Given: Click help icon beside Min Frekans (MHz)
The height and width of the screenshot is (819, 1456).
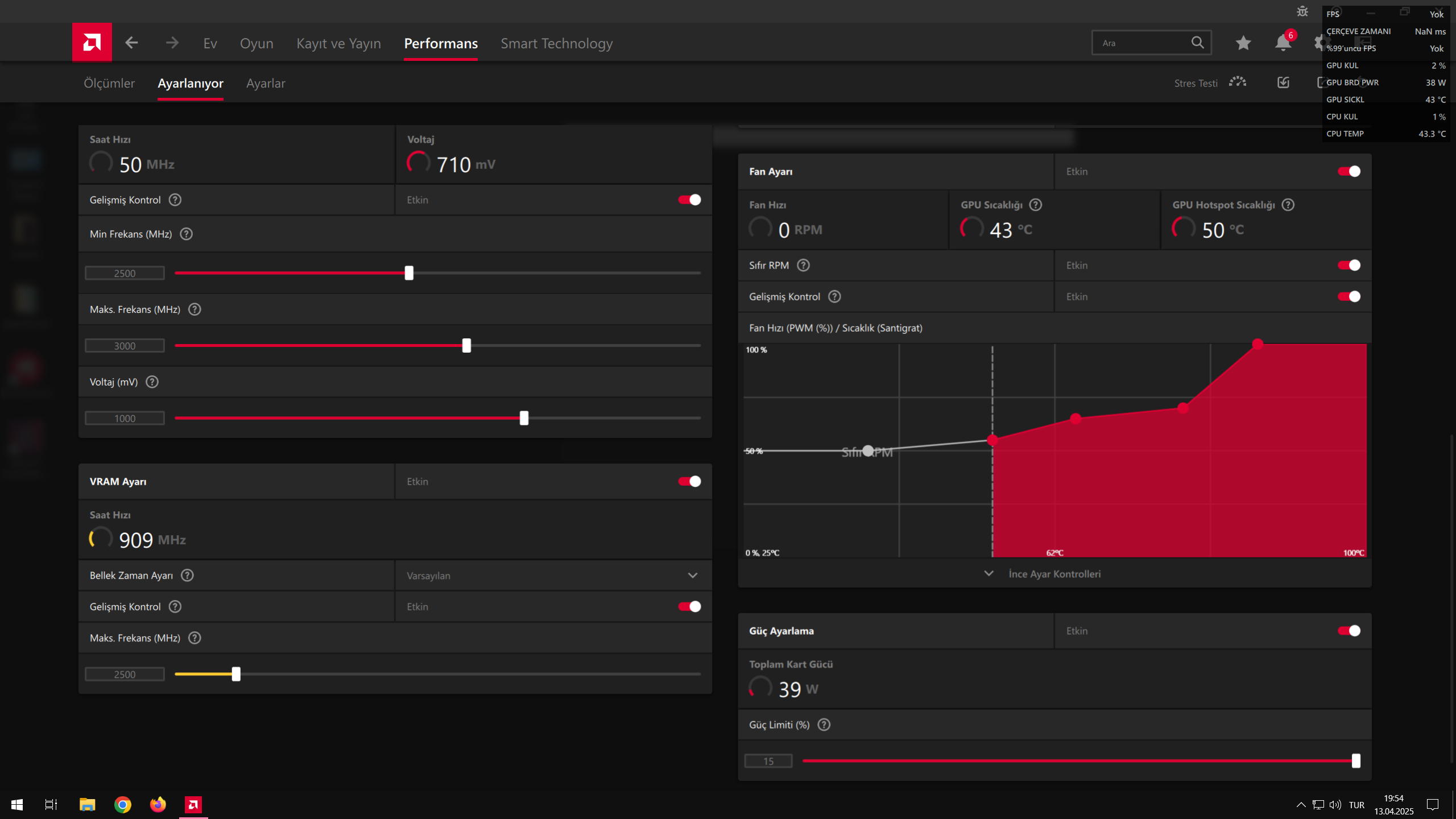Looking at the screenshot, I should (187, 234).
